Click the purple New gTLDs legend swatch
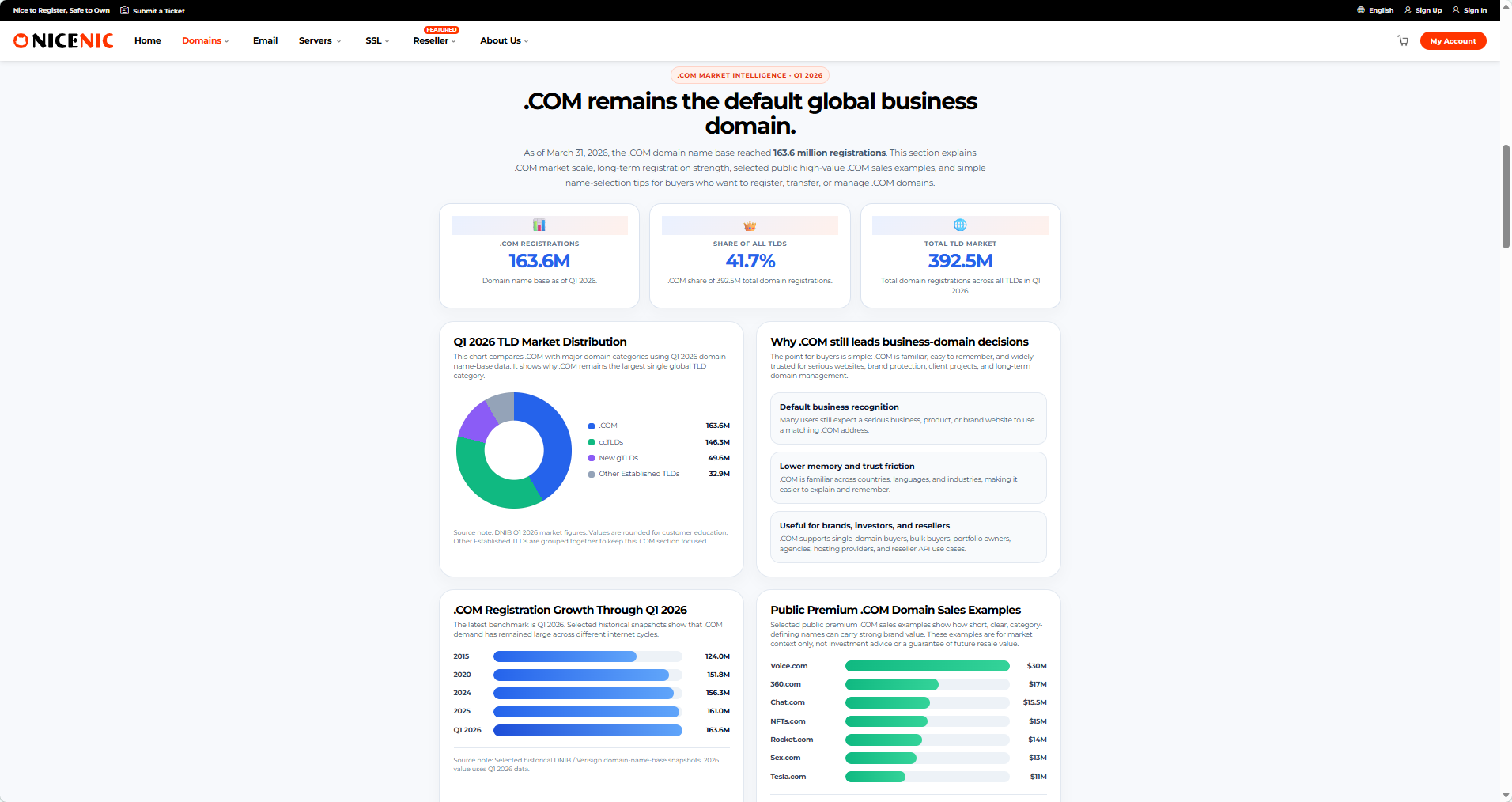The width and height of the screenshot is (1512, 802). click(x=592, y=458)
